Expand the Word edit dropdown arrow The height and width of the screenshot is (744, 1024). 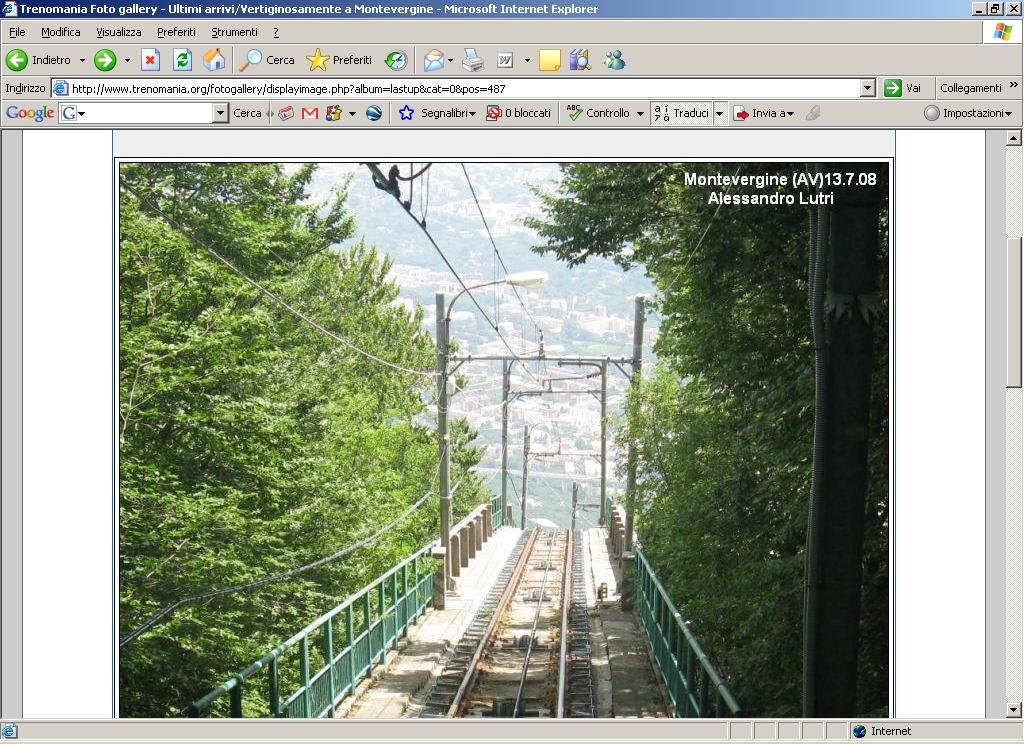pyautogui.click(x=527, y=60)
